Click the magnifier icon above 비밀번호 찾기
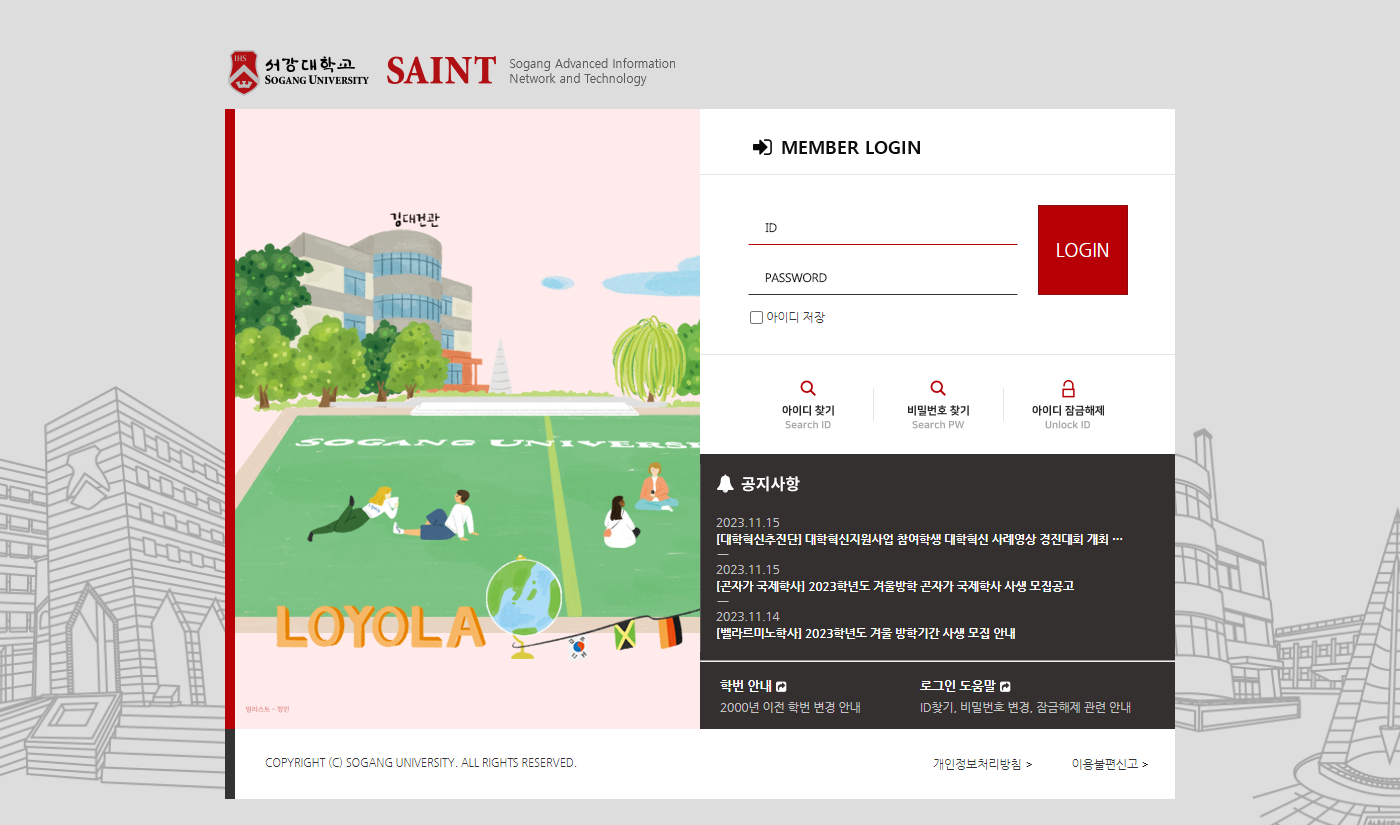This screenshot has width=1400, height=825. pyautogui.click(x=938, y=388)
